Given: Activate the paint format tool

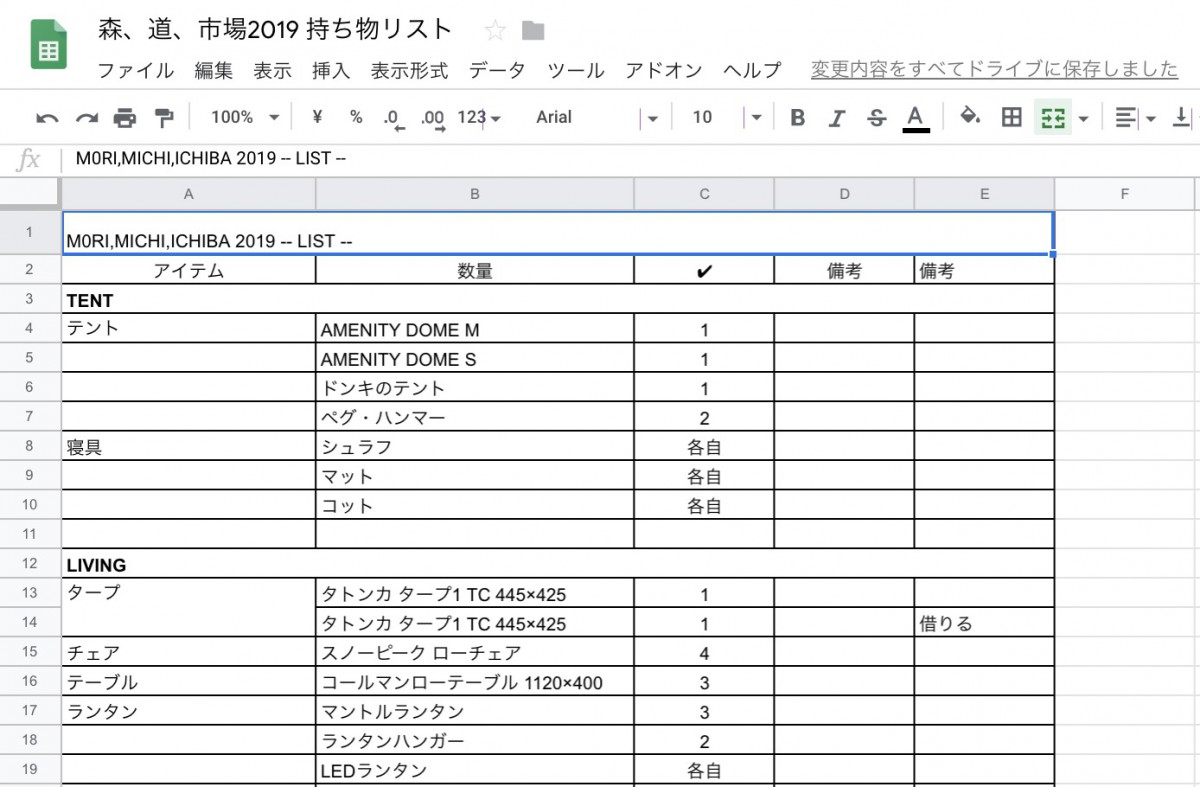Looking at the screenshot, I should pyautogui.click(x=164, y=118).
